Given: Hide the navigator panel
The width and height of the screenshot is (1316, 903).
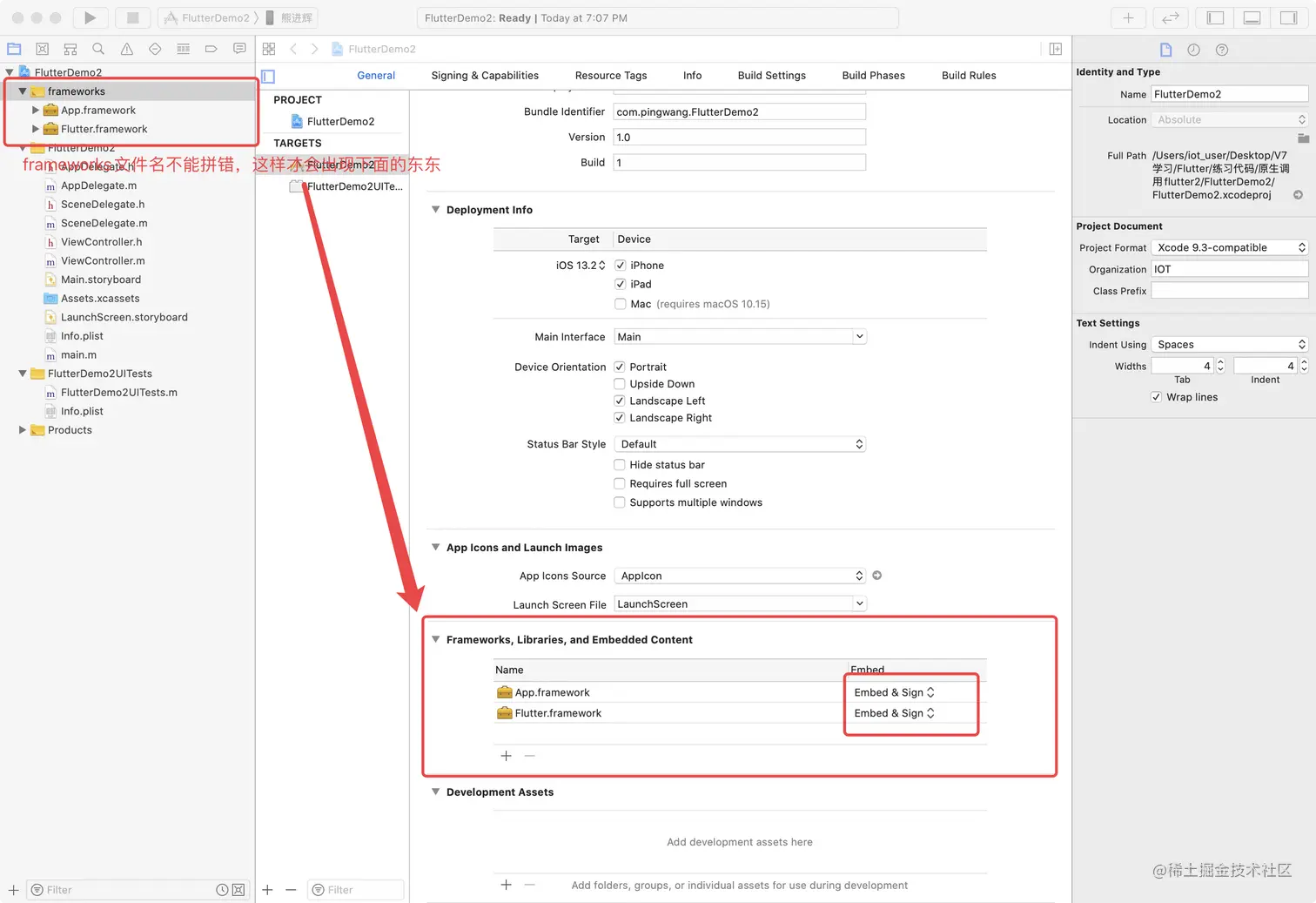Looking at the screenshot, I should tap(1216, 17).
